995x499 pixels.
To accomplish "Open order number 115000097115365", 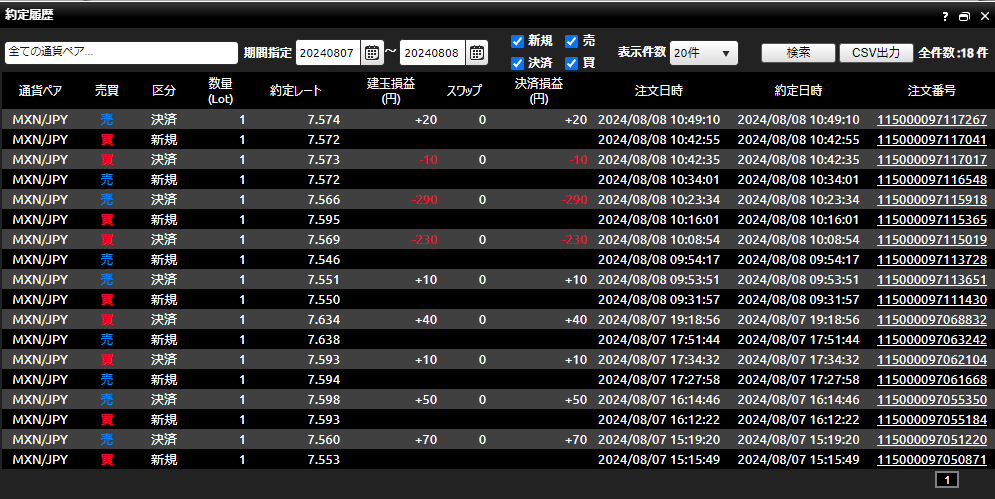I will 932,220.
